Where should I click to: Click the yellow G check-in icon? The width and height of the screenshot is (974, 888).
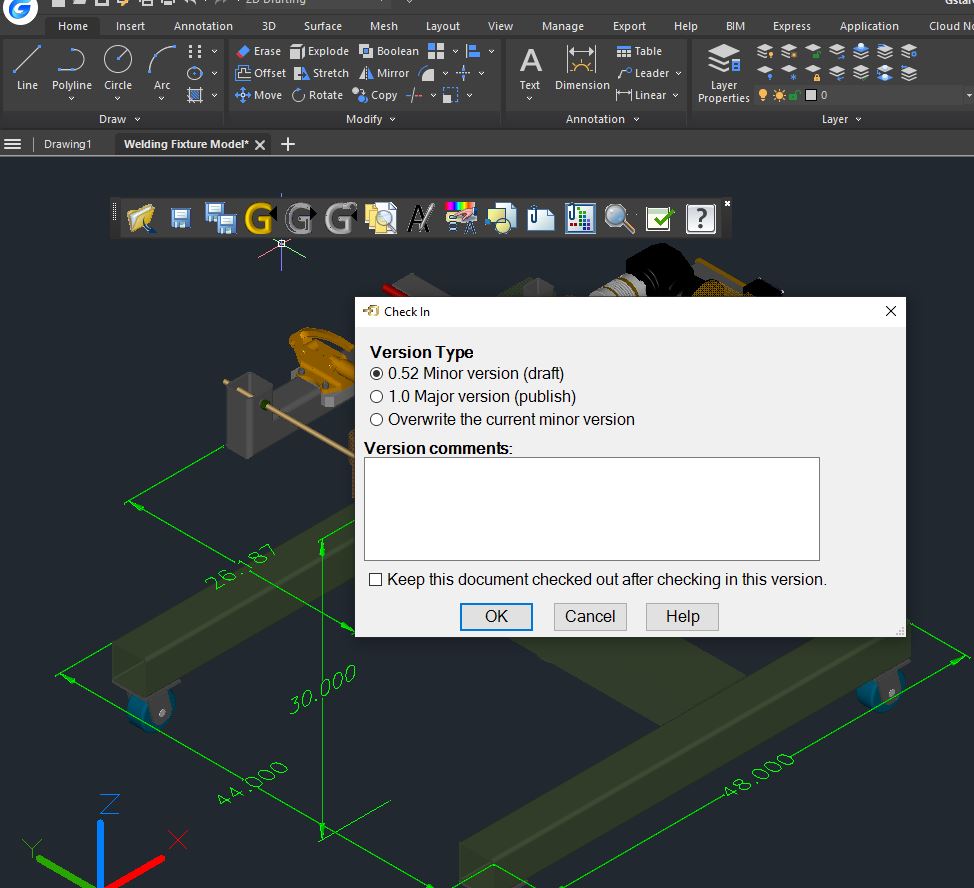click(x=260, y=219)
